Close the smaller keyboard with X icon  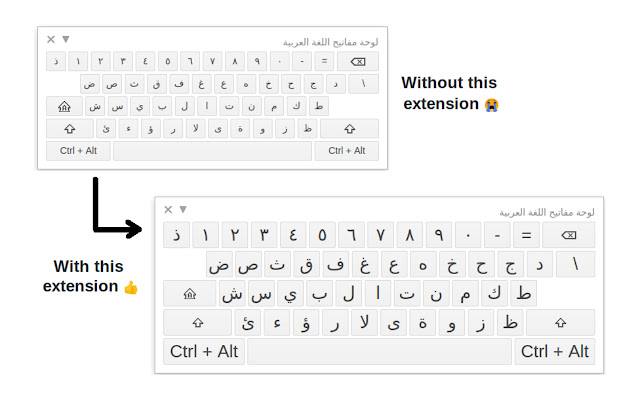point(51,40)
